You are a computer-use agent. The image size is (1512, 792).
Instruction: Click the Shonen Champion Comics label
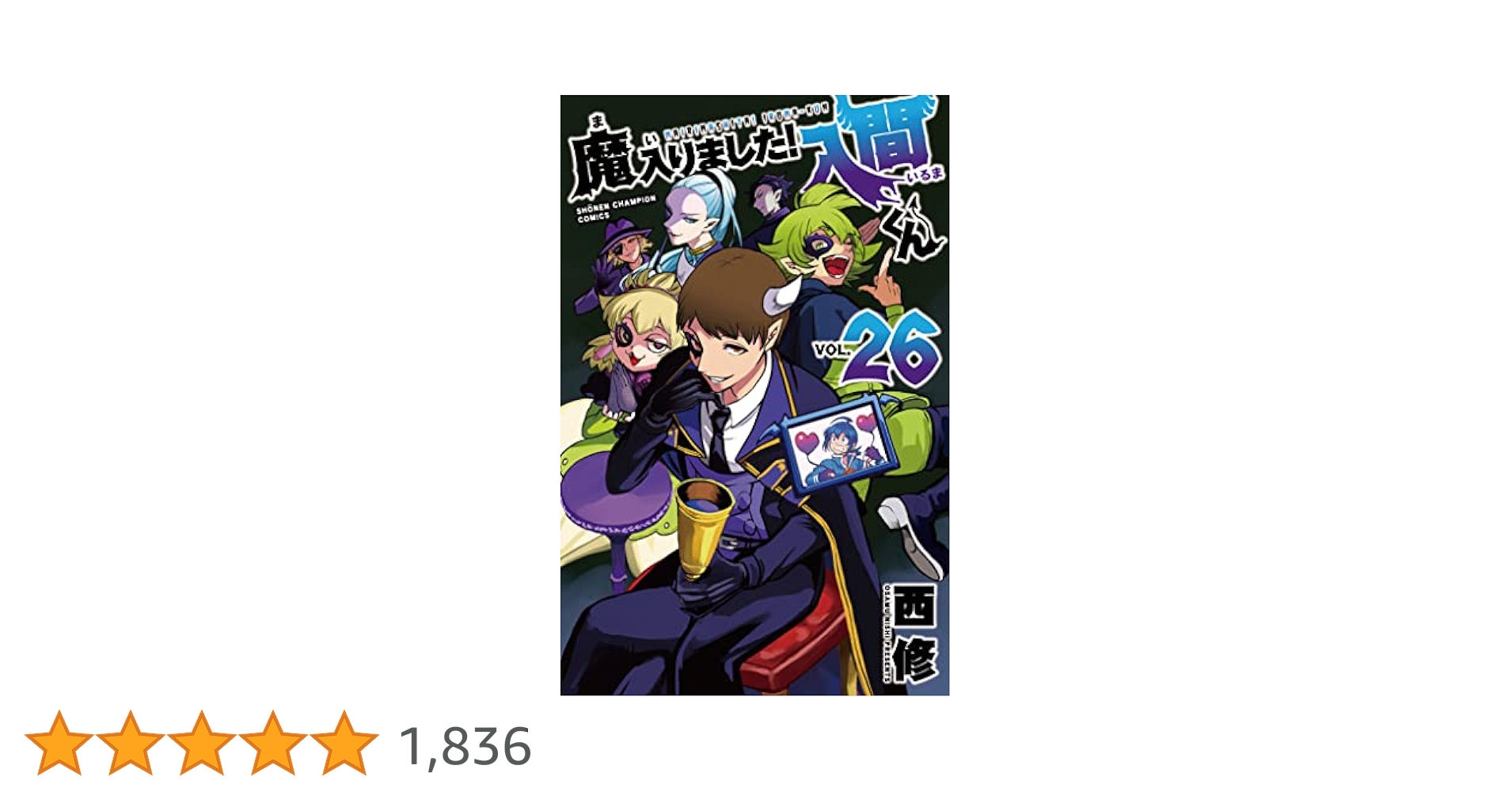point(615,208)
